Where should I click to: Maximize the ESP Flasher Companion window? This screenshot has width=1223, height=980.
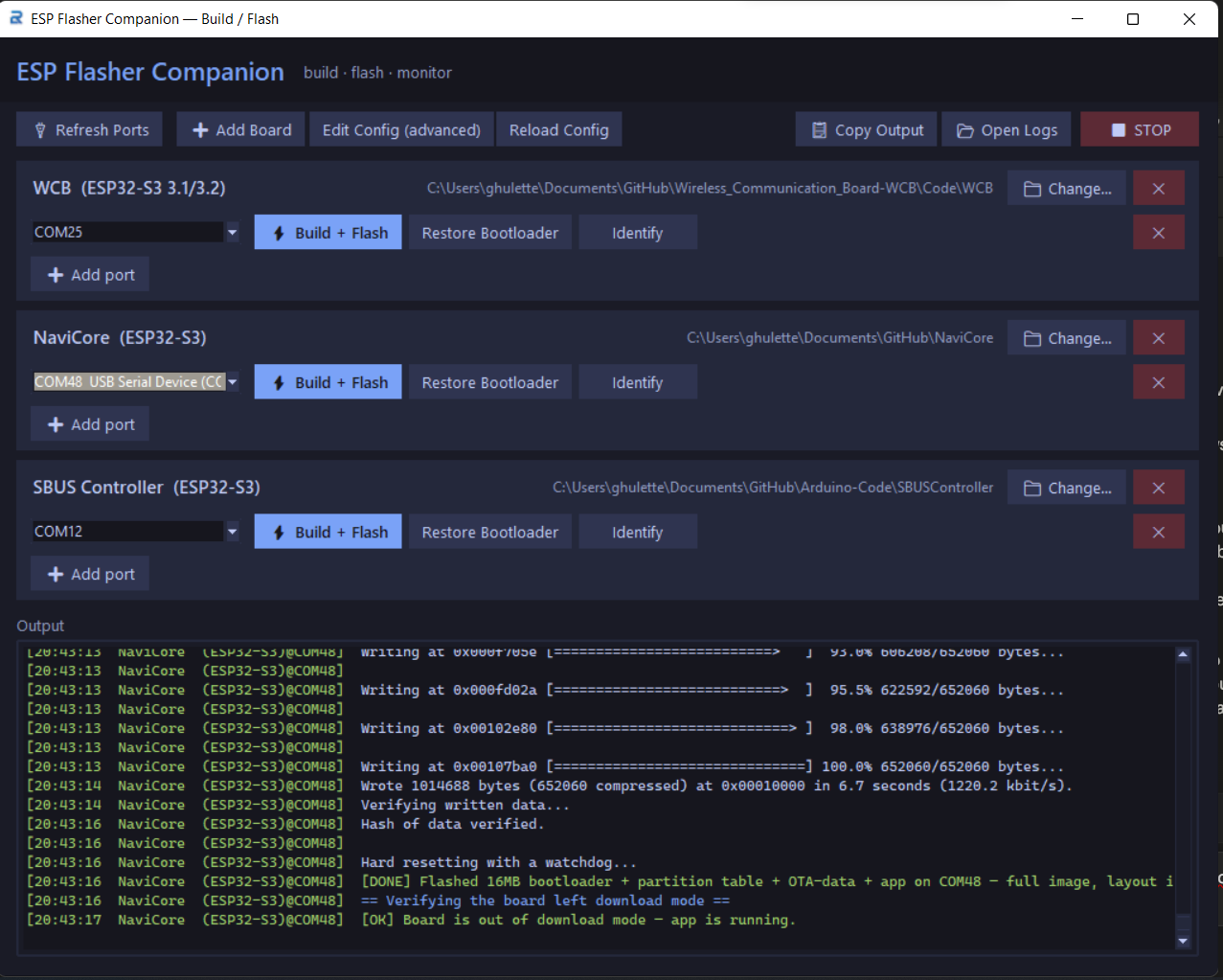pos(1133,18)
